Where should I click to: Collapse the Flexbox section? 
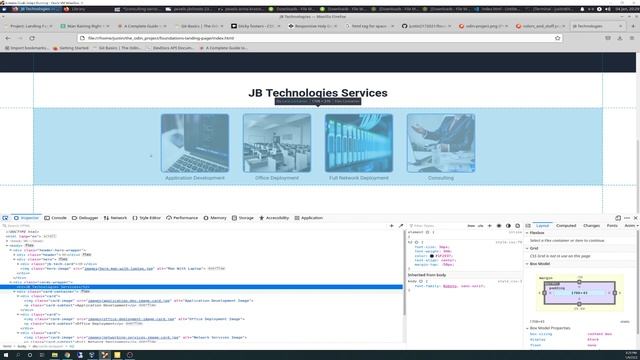pos(527,233)
